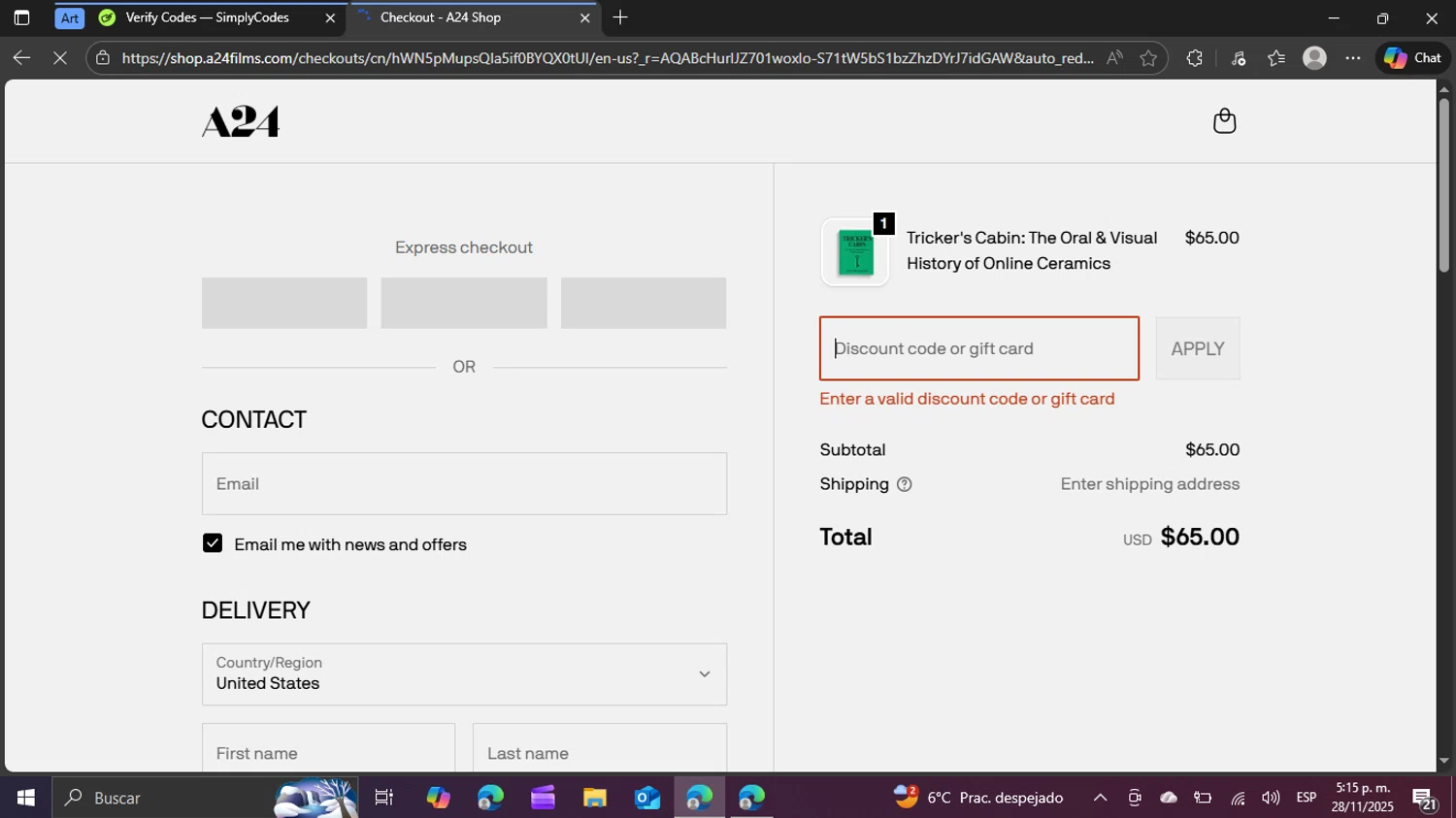The width and height of the screenshot is (1456, 818).
Task: Click the page vertical scrollbar thumb
Action: pos(1443,184)
